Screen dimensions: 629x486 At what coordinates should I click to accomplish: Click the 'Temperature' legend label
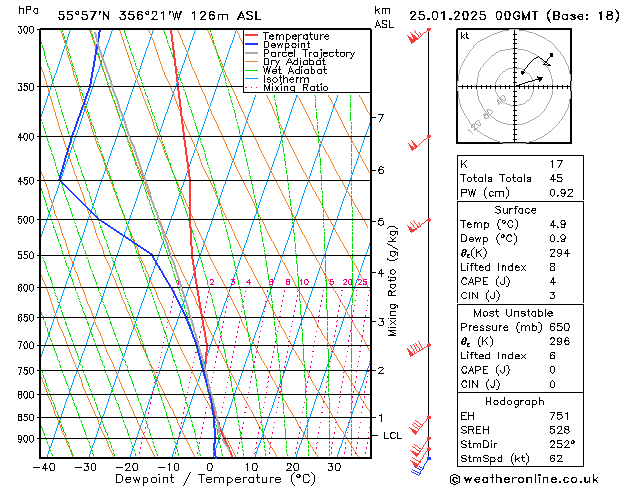click(296, 36)
